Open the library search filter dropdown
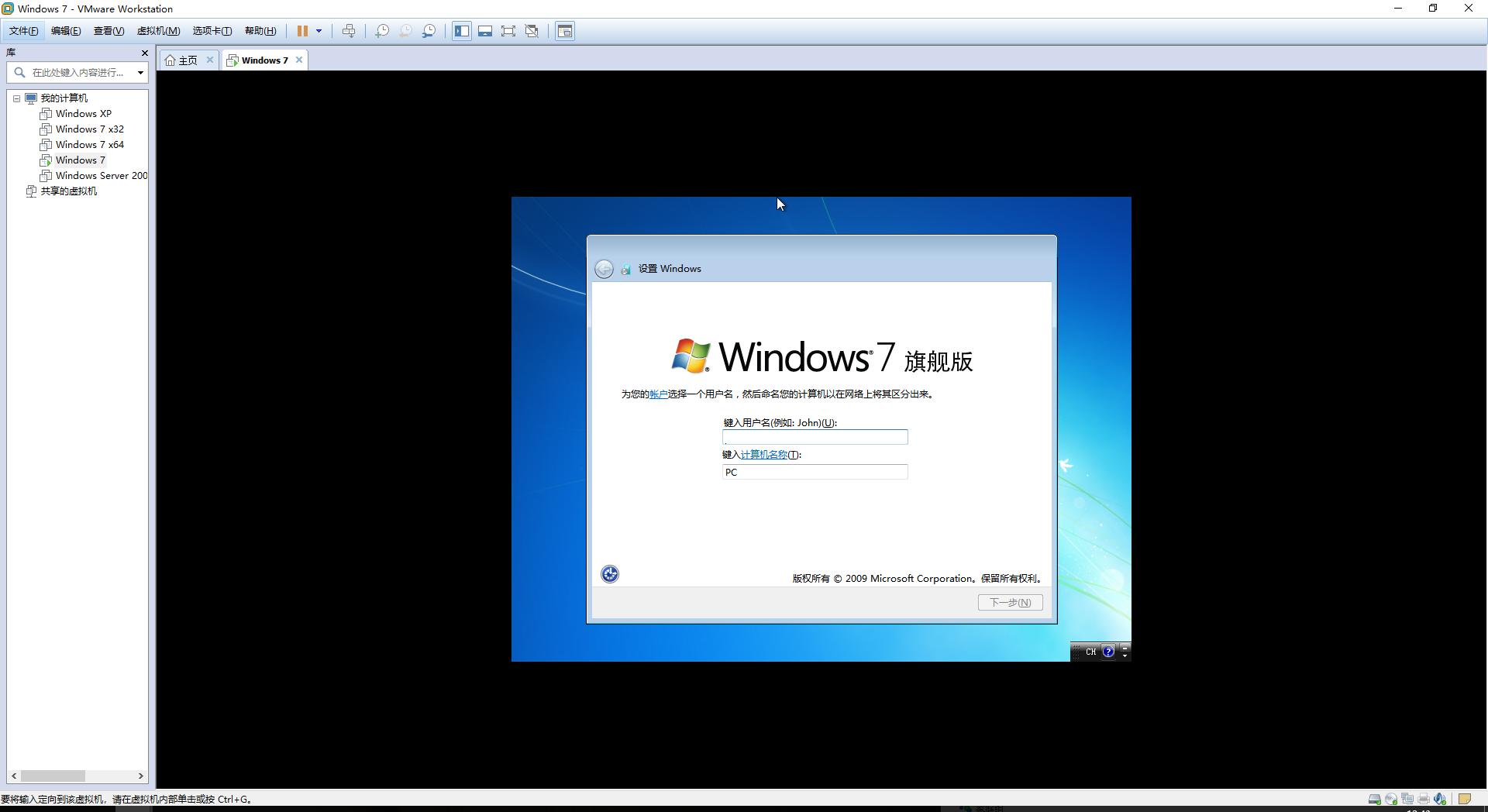The image size is (1488, 812). [140, 72]
